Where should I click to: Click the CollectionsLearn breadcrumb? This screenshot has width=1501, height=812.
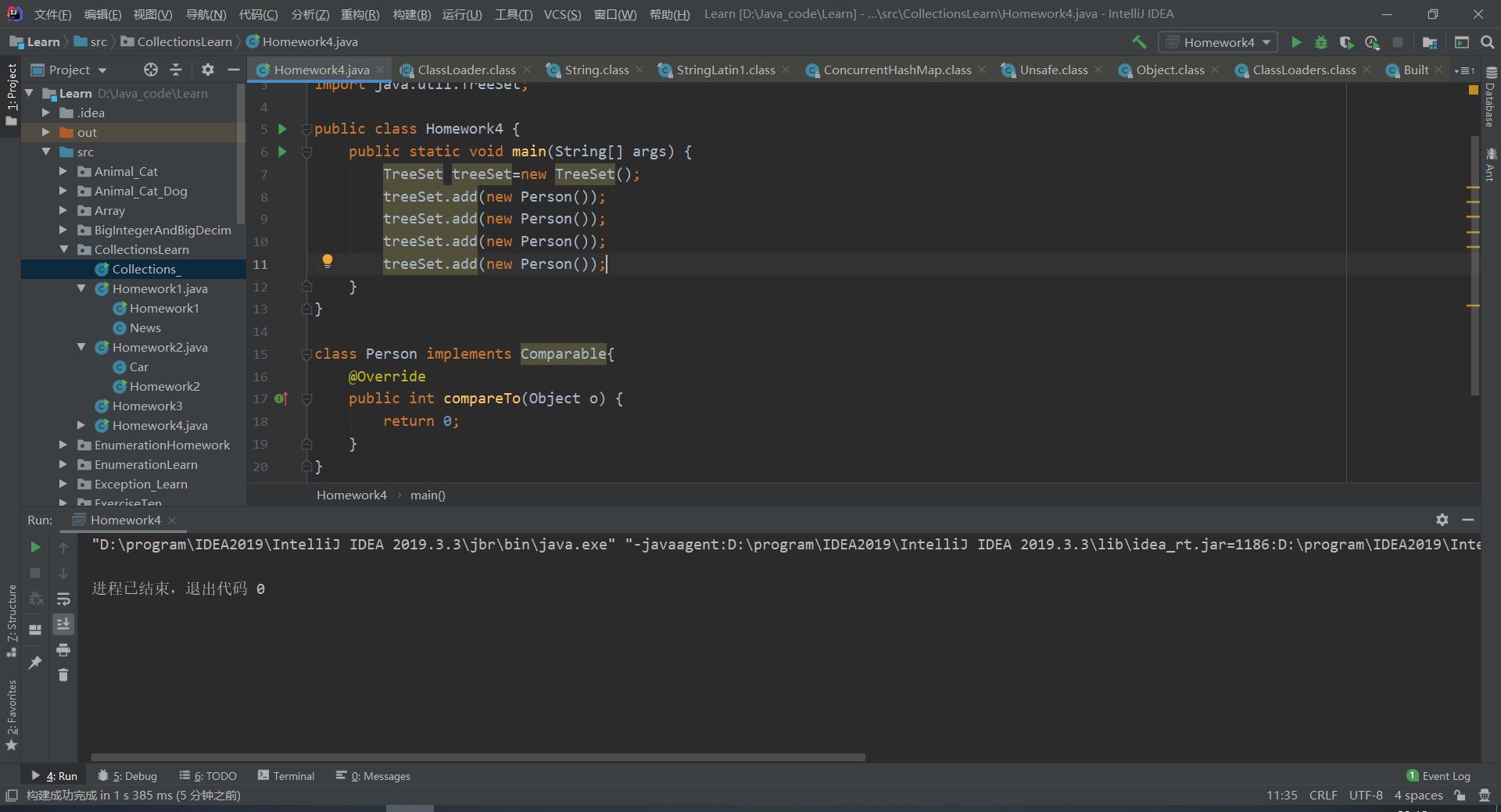point(177,42)
